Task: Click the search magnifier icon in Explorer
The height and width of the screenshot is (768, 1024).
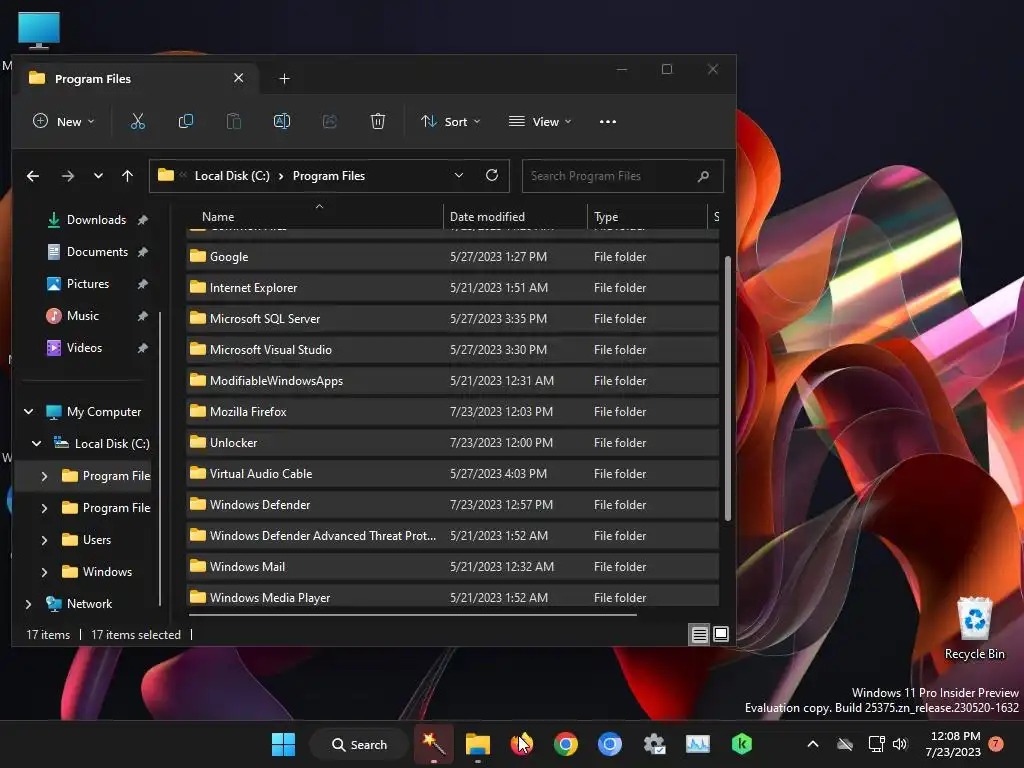Action: (703, 176)
